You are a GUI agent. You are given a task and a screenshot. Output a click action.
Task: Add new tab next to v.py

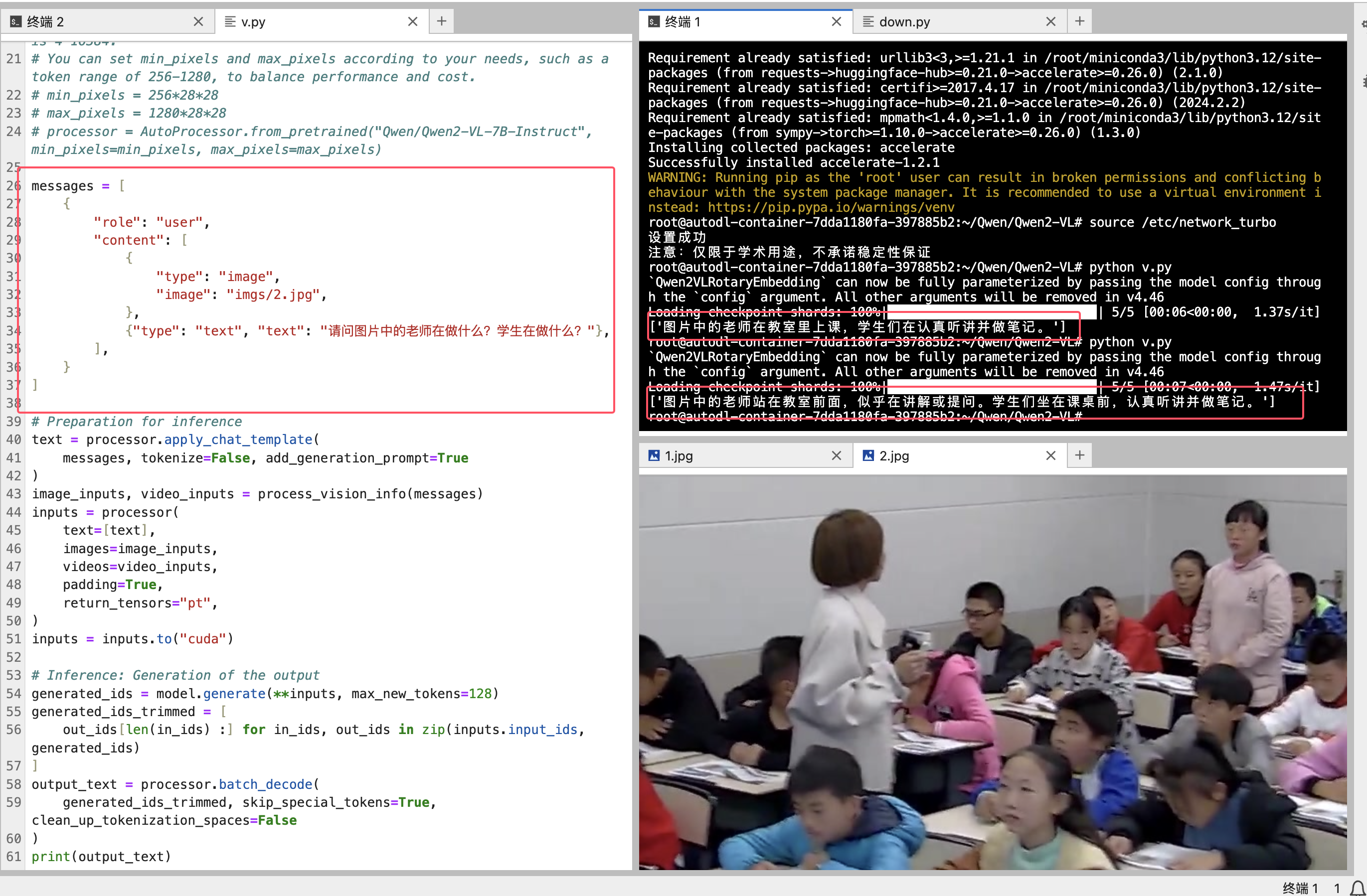coord(441,21)
